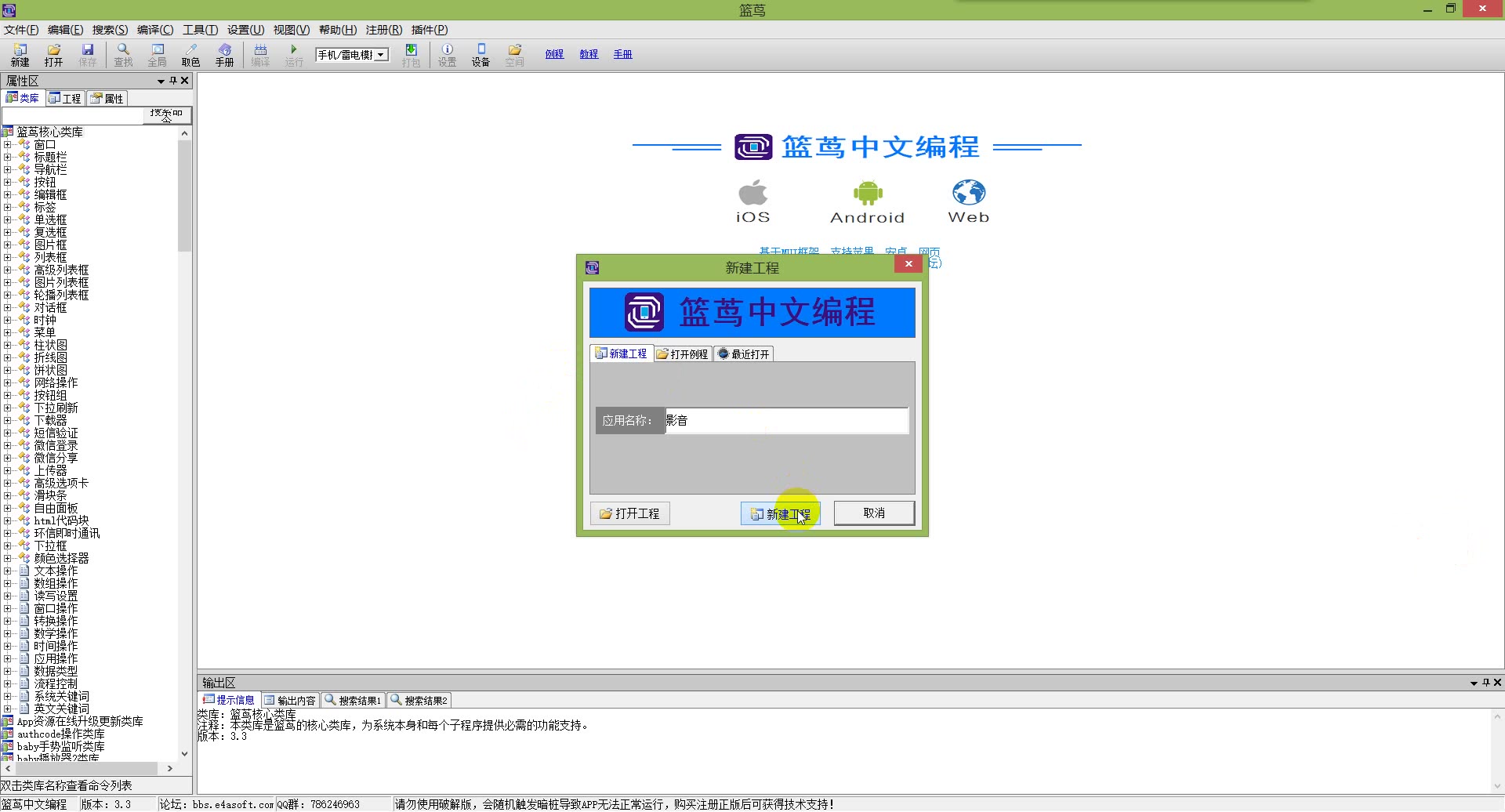The height and width of the screenshot is (812, 1505).
Task: Switch to the 输出内容 output tab
Action: click(289, 700)
